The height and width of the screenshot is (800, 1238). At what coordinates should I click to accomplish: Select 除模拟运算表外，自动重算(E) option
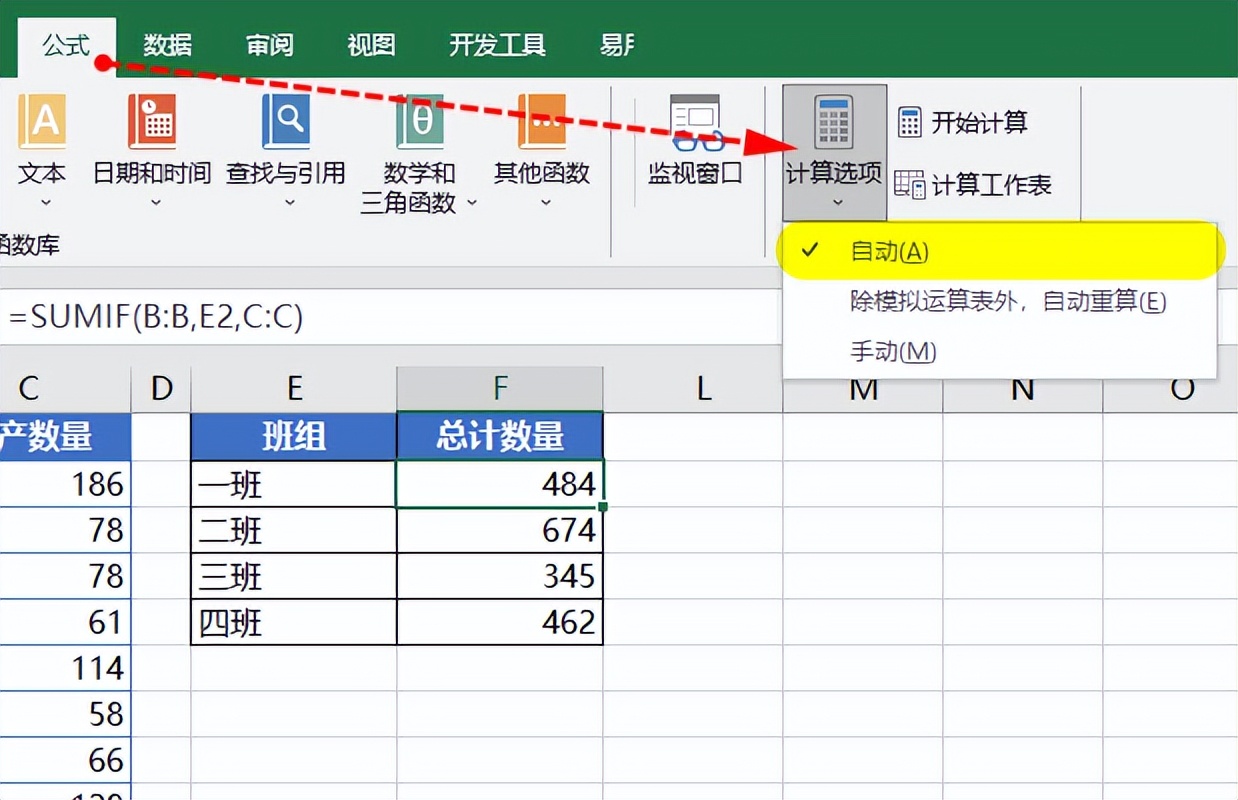[x=1000, y=301]
